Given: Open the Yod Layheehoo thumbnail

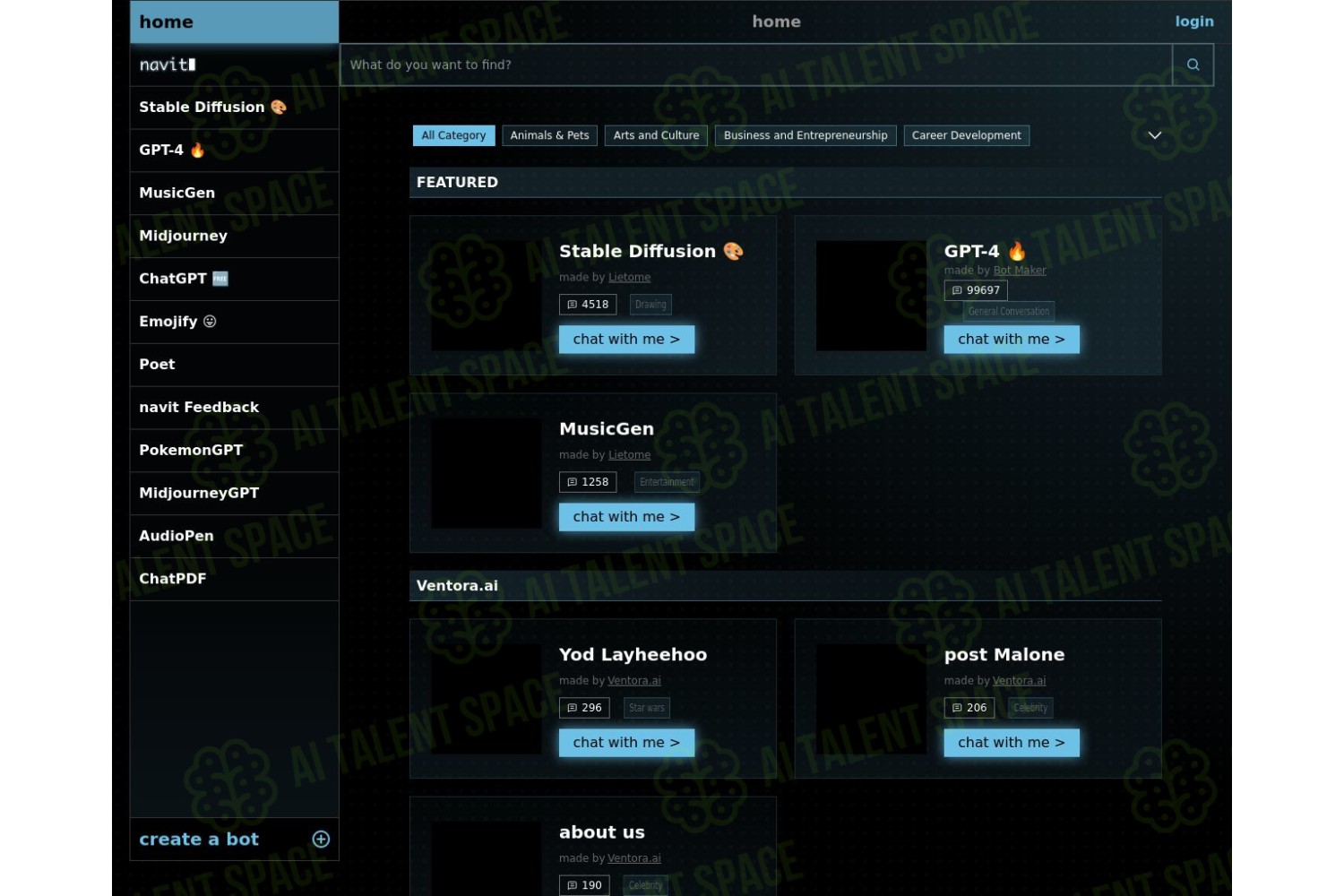Looking at the screenshot, I should 487,699.
